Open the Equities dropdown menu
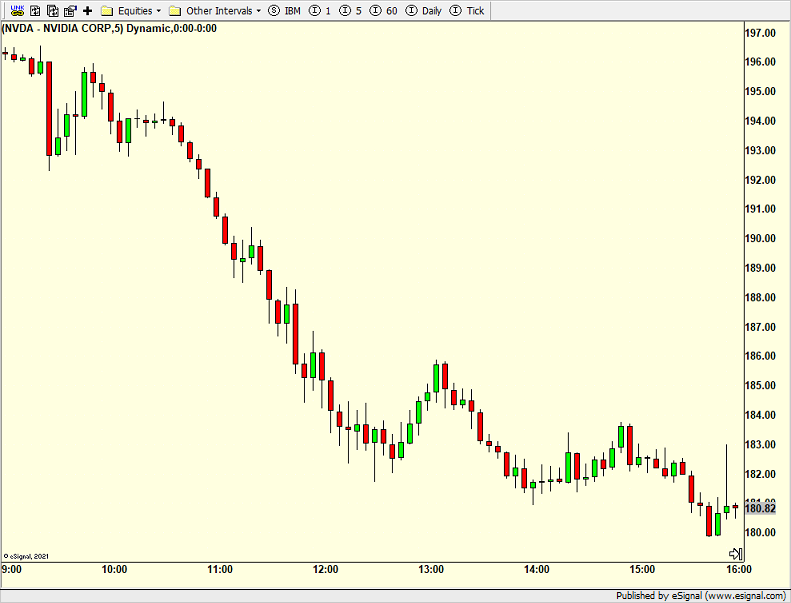This screenshot has height=603, width=791. point(140,10)
